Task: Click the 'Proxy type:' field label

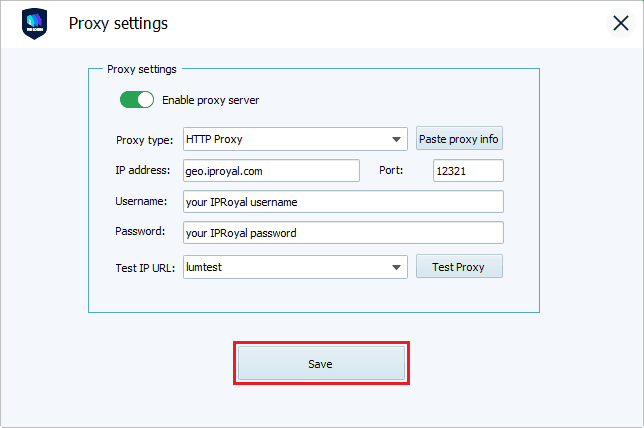Action: 144,139
